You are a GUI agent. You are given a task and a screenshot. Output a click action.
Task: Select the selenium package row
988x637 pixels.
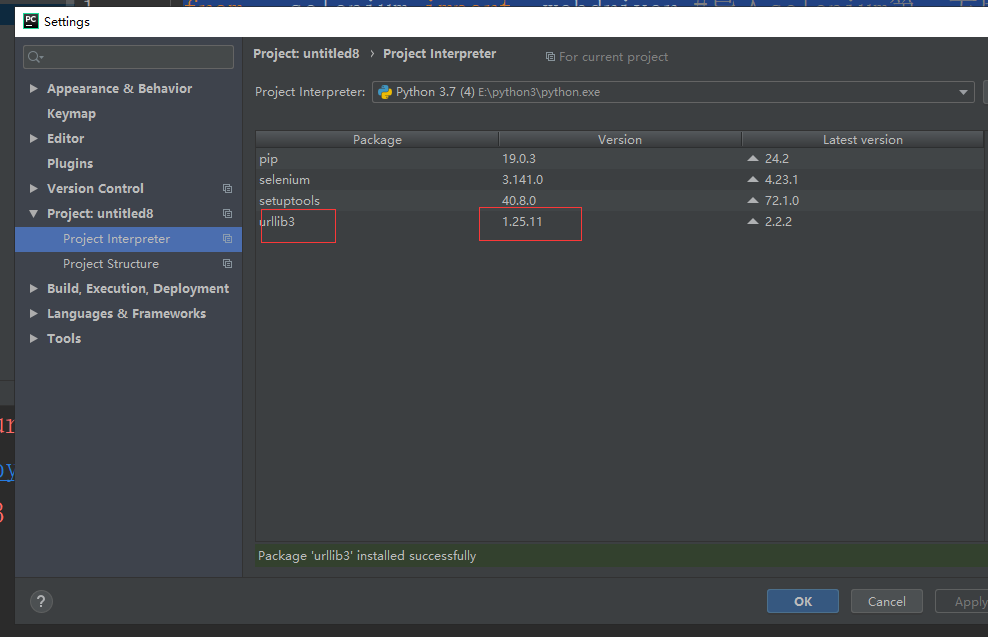pos(619,180)
